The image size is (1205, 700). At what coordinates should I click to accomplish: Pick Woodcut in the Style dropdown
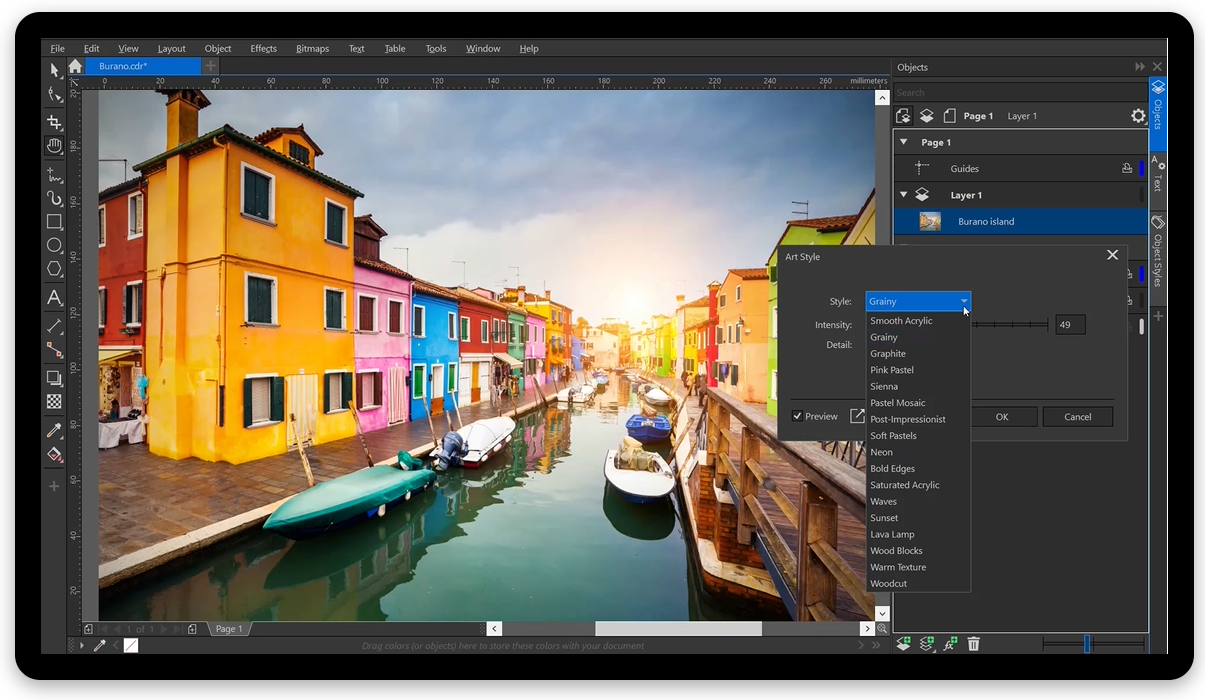click(x=888, y=583)
